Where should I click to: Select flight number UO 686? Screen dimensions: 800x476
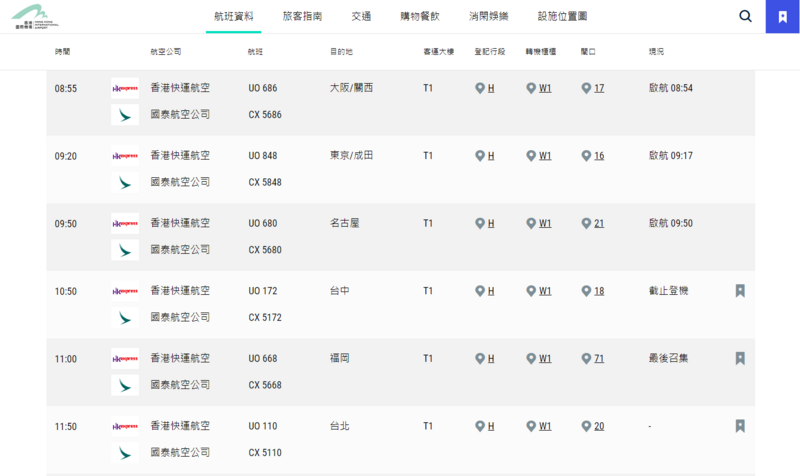click(x=263, y=88)
